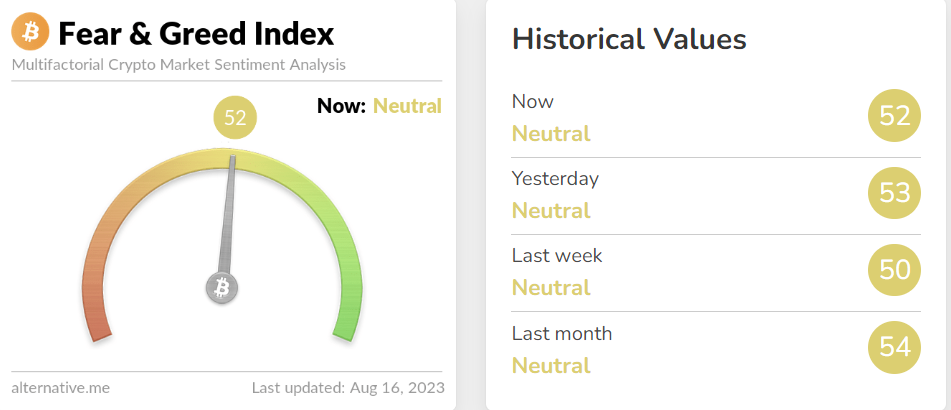Click the Last month label
Viewport: 951px width, 410px height.
coord(562,333)
